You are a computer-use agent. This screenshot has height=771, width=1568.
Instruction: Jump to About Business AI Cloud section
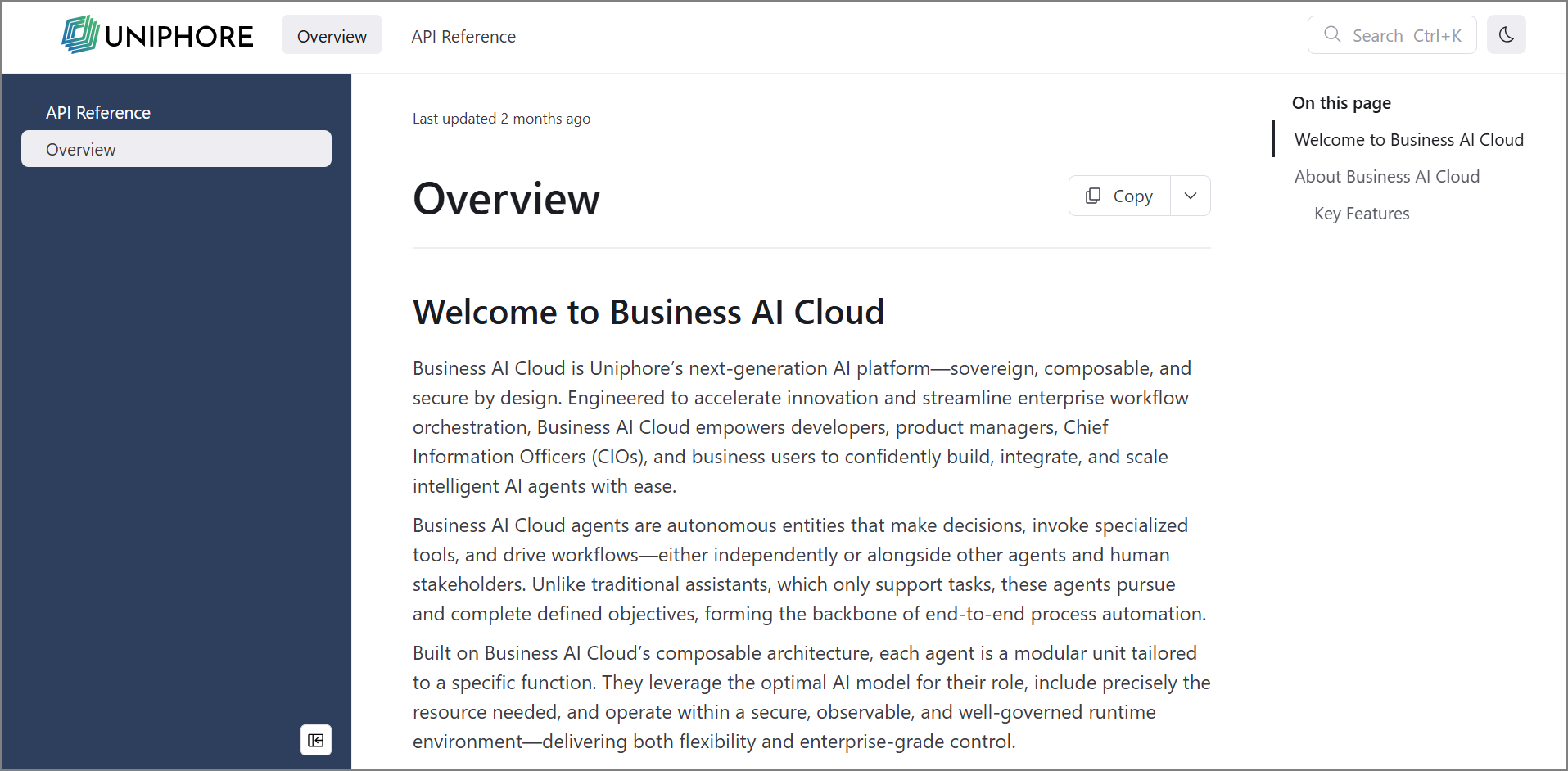pos(1386,176)
